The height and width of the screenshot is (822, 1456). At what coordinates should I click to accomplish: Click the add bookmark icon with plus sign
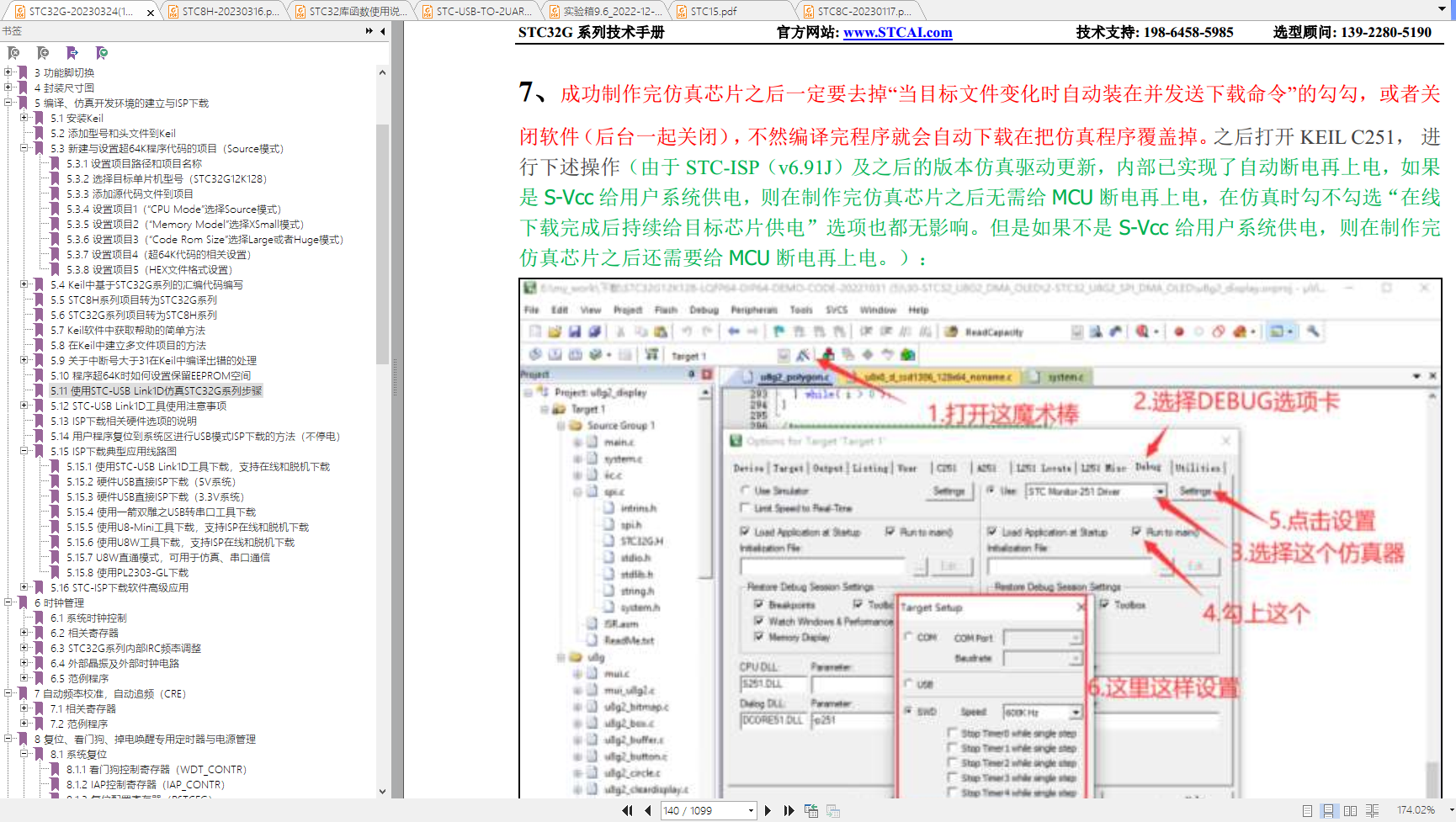43,53
